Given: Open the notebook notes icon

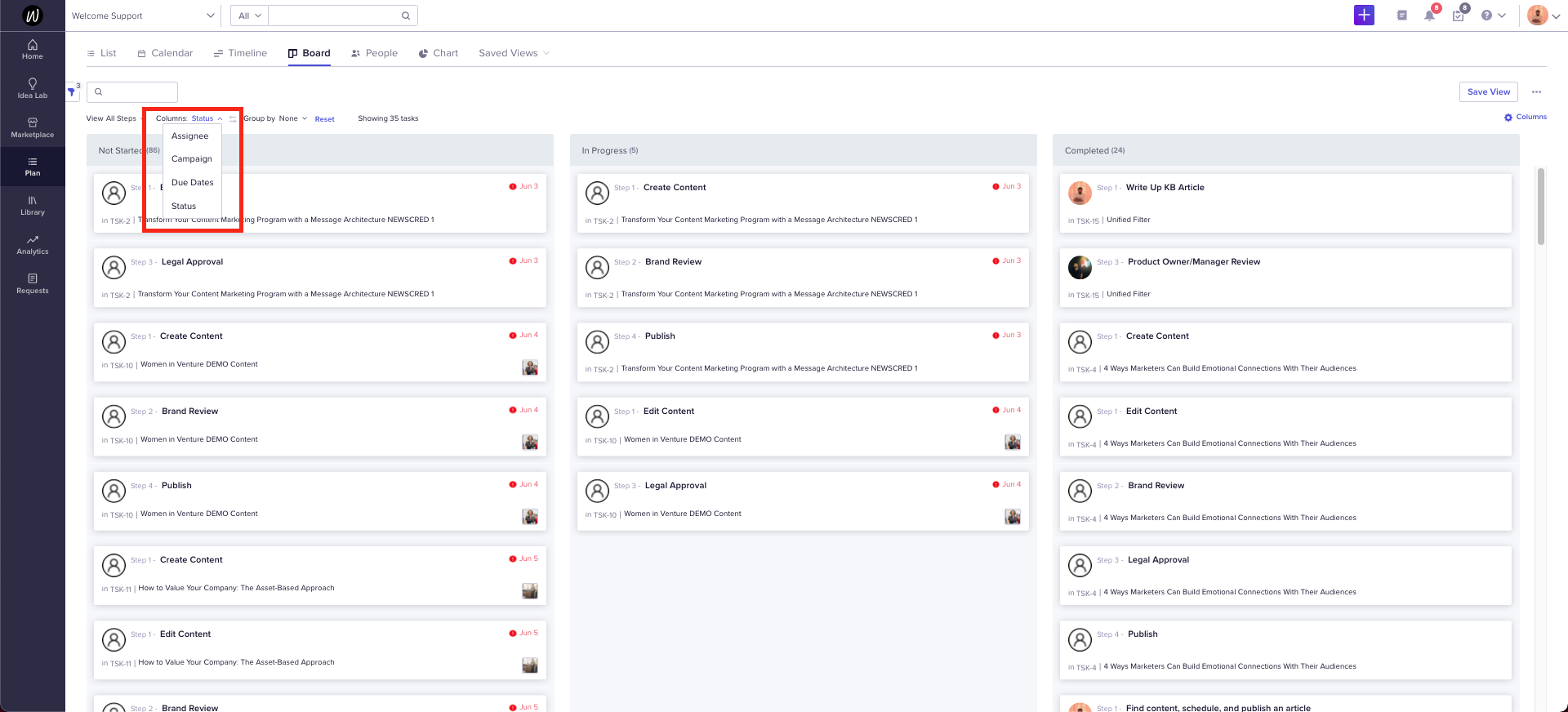Looking at the screenshot, I should click(1401, 16).
